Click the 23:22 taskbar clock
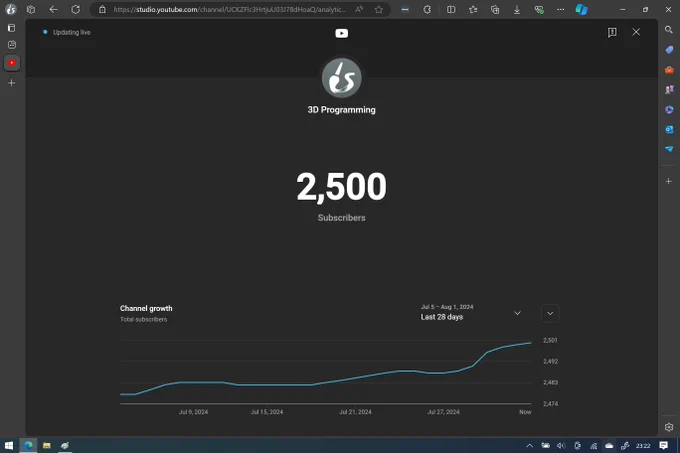This screenshot has width=680, height=453. click(x=643, y=446)
